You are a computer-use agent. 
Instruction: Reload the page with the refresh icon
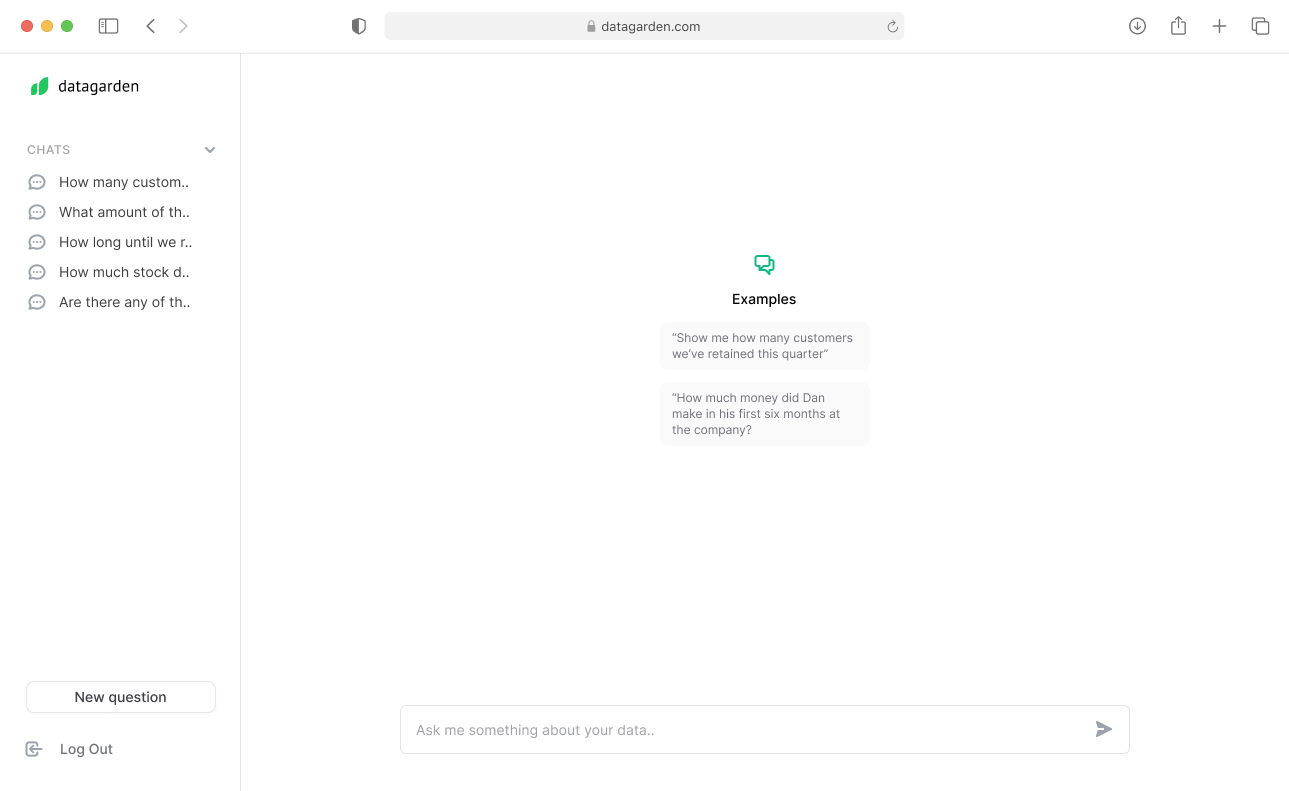point(892,27)
